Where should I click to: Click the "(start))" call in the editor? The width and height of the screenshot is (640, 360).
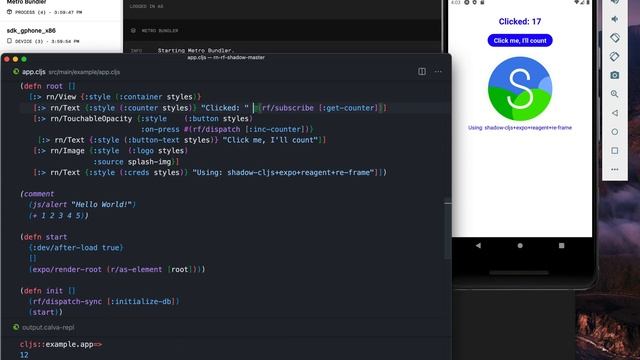[x=46, y=312]
